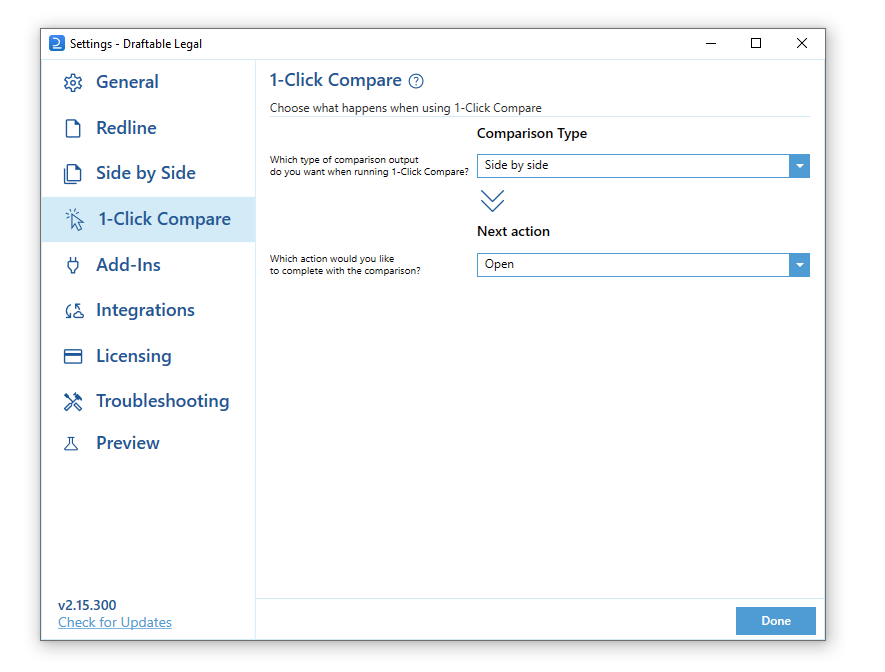Viewport: 885px width, 672px height.
Task: Open help for 1-Click Compare
Action: (x=416, y=81)
